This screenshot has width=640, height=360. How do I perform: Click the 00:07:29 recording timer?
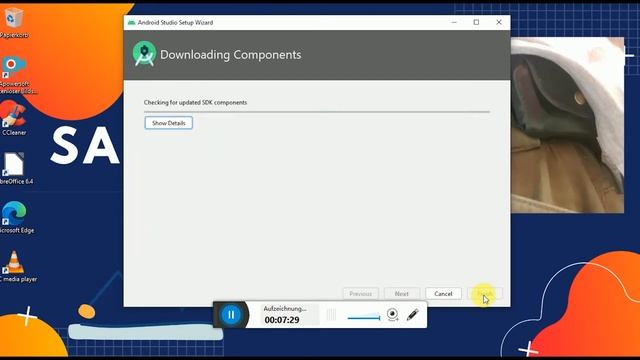(282, 320)
